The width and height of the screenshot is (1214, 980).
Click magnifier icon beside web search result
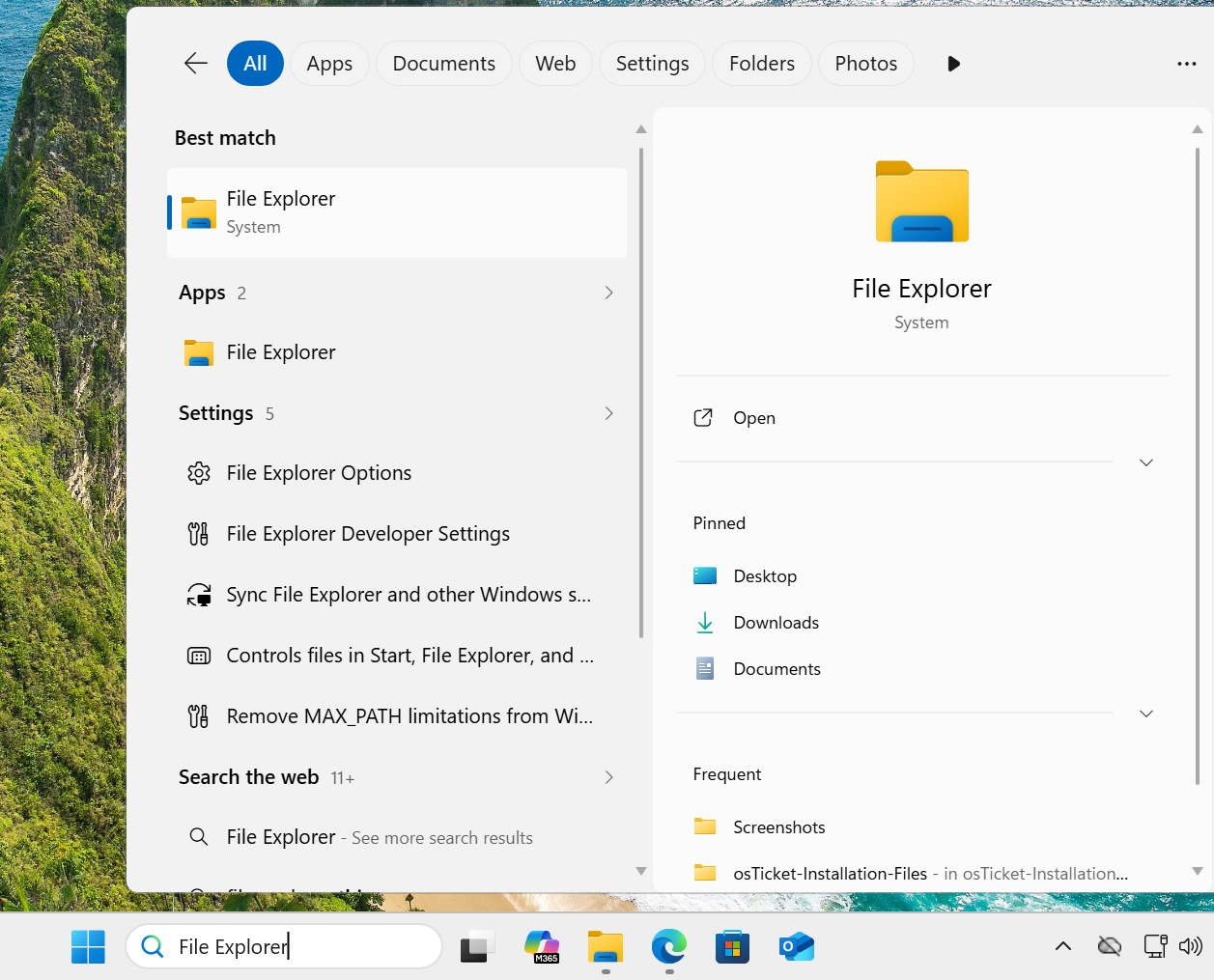coord(199,837)
